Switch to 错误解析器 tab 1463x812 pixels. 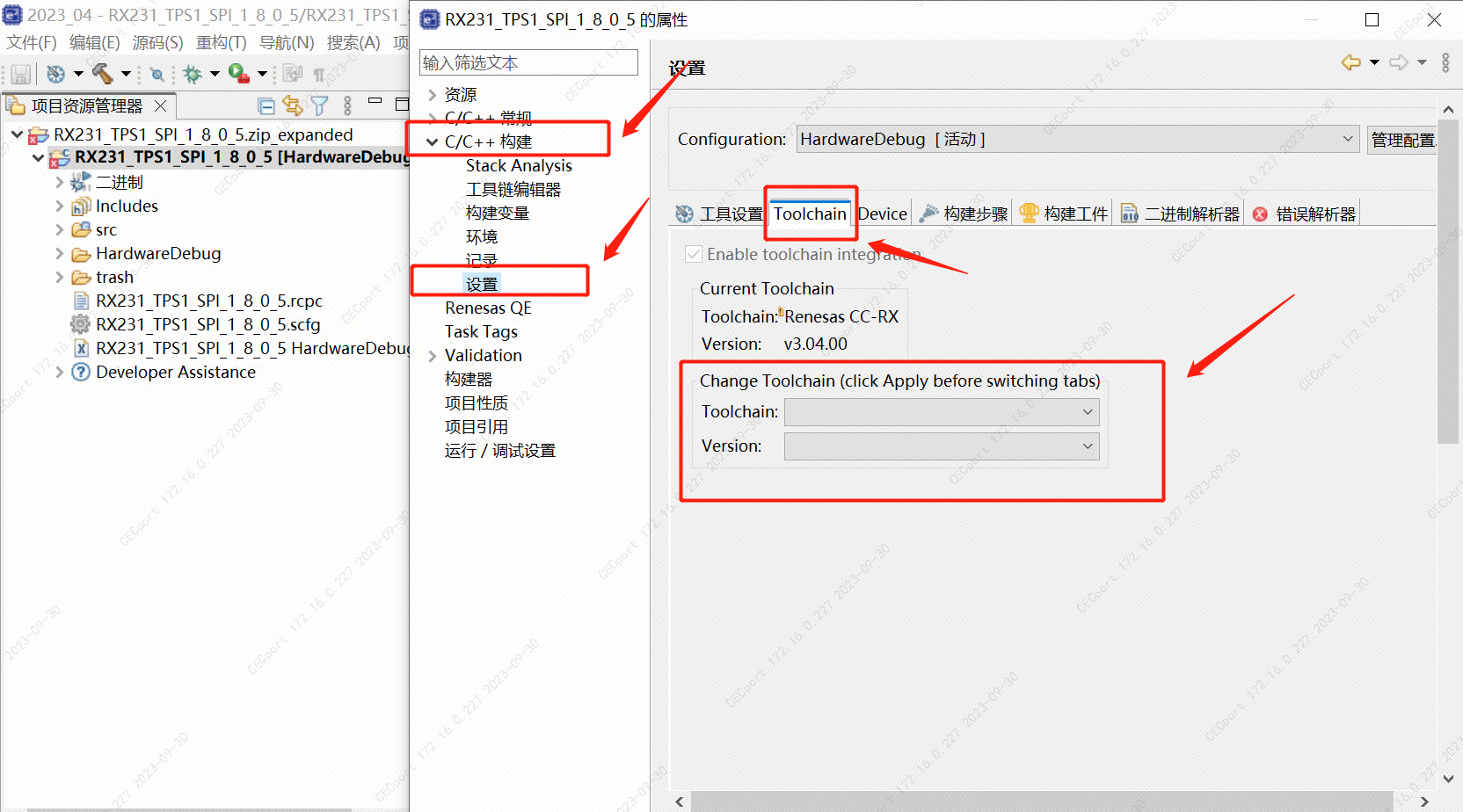click(x=1304, y=214)
